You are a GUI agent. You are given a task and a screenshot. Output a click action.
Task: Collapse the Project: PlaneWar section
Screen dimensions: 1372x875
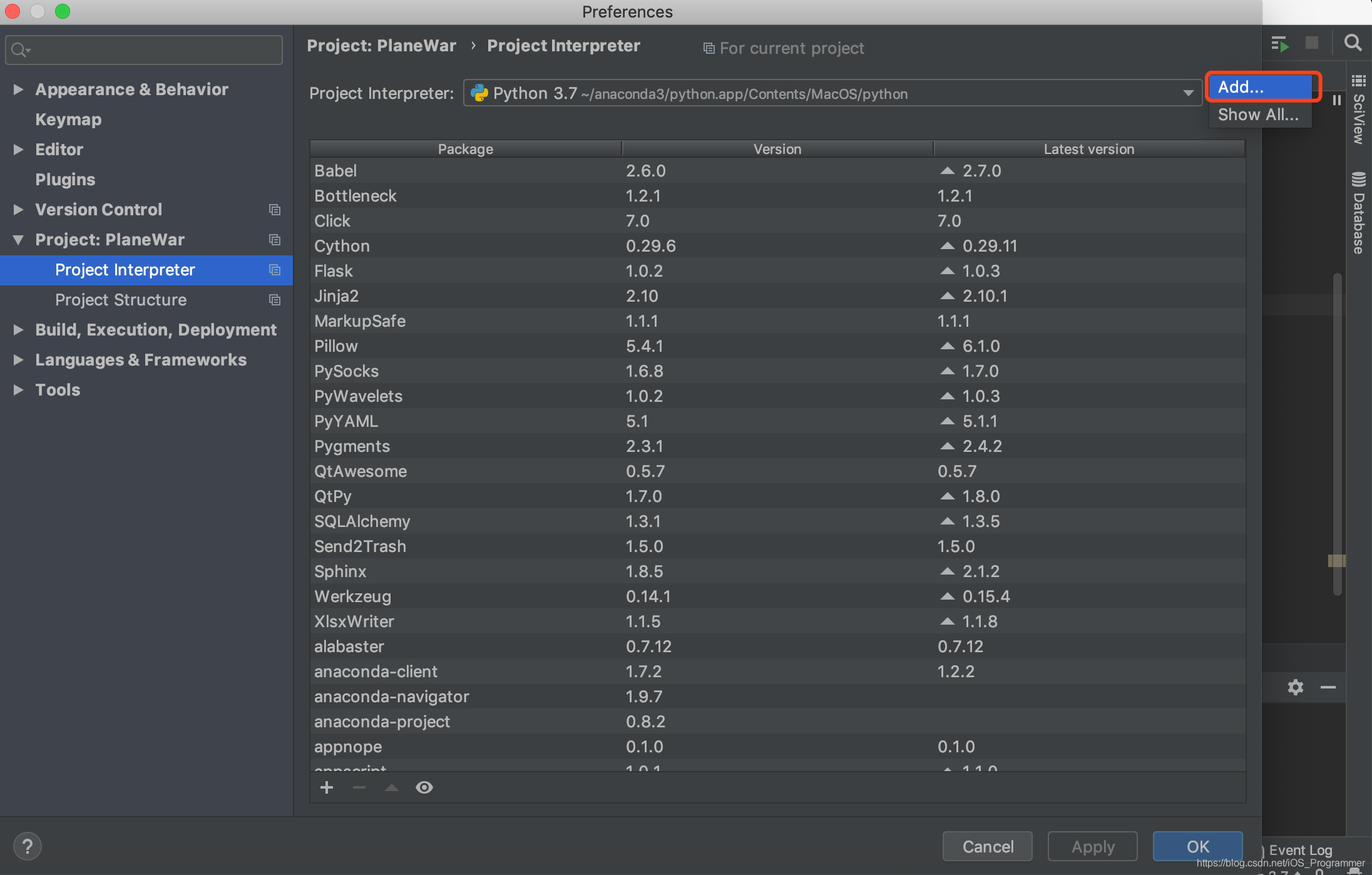point(18,240)
